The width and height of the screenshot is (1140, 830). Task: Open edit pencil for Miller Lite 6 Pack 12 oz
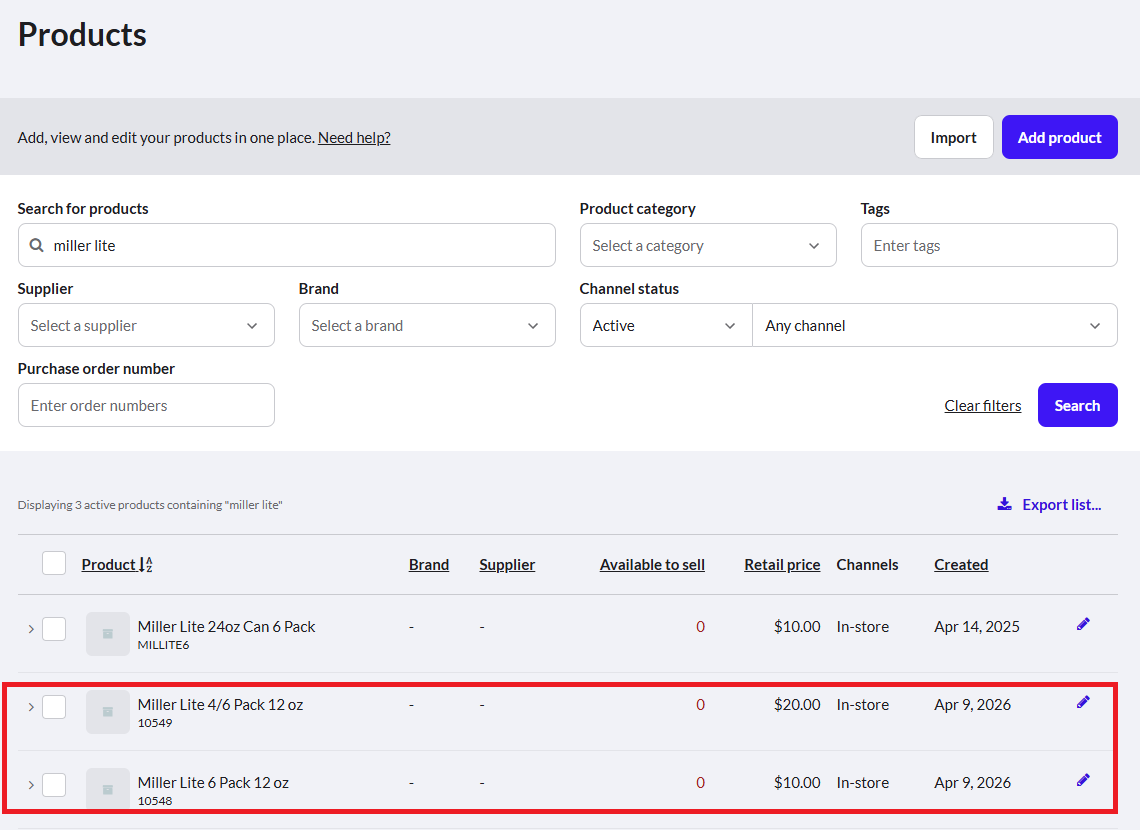(x=1083, y=781)
